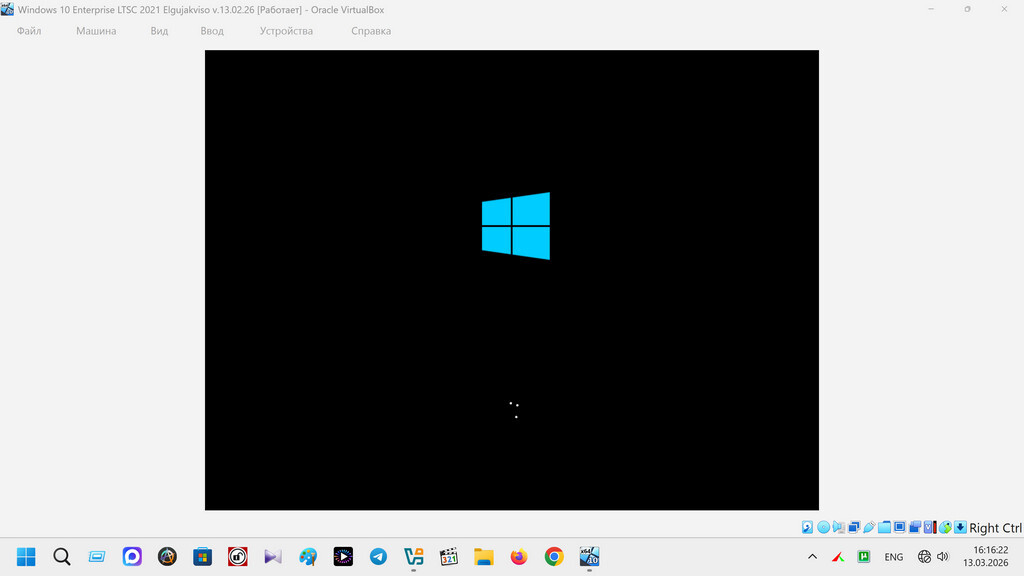Click the Right Ctrl host key label
Screen dimensions: 1024x576
[995, 528]
